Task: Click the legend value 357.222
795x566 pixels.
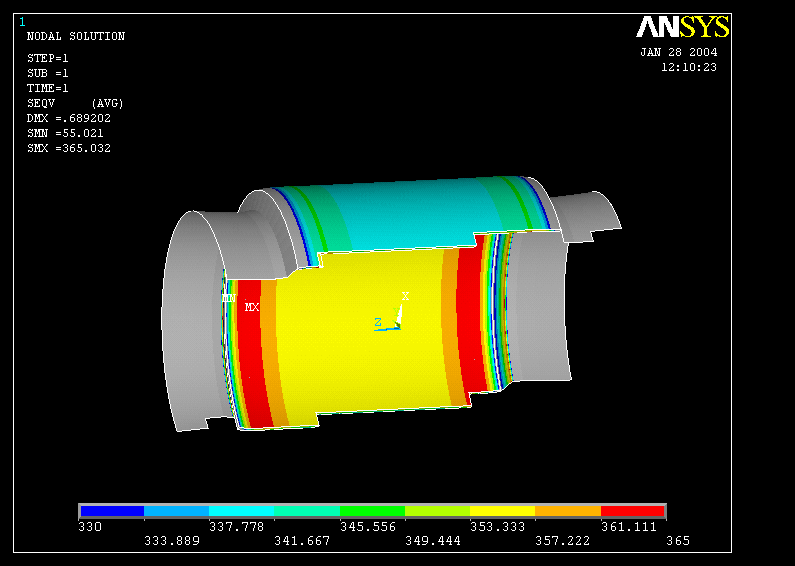Action: (x=563, y=541)
